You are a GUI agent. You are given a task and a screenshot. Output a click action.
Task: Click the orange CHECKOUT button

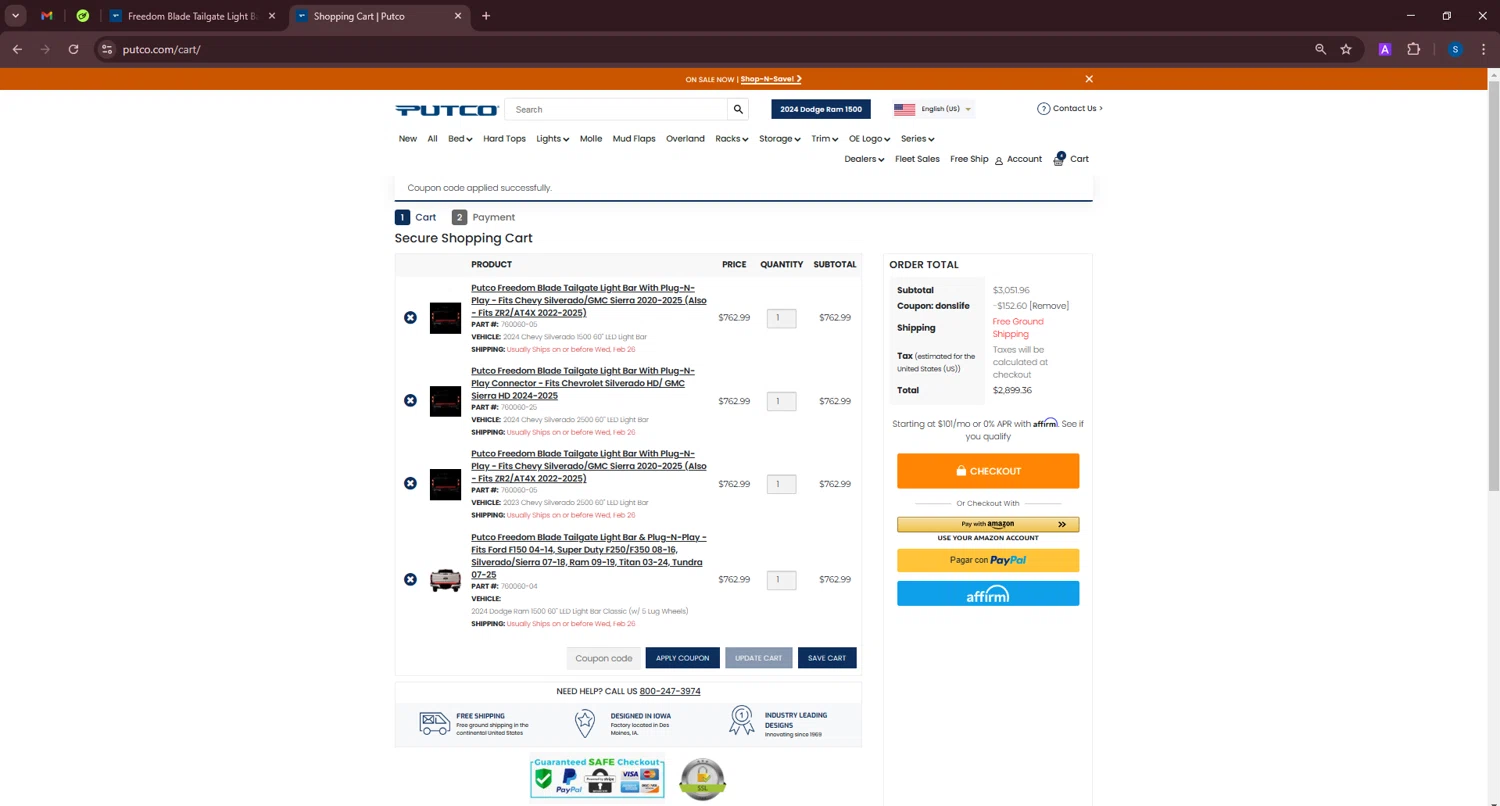pyautogui.click(x=988, y=471)
